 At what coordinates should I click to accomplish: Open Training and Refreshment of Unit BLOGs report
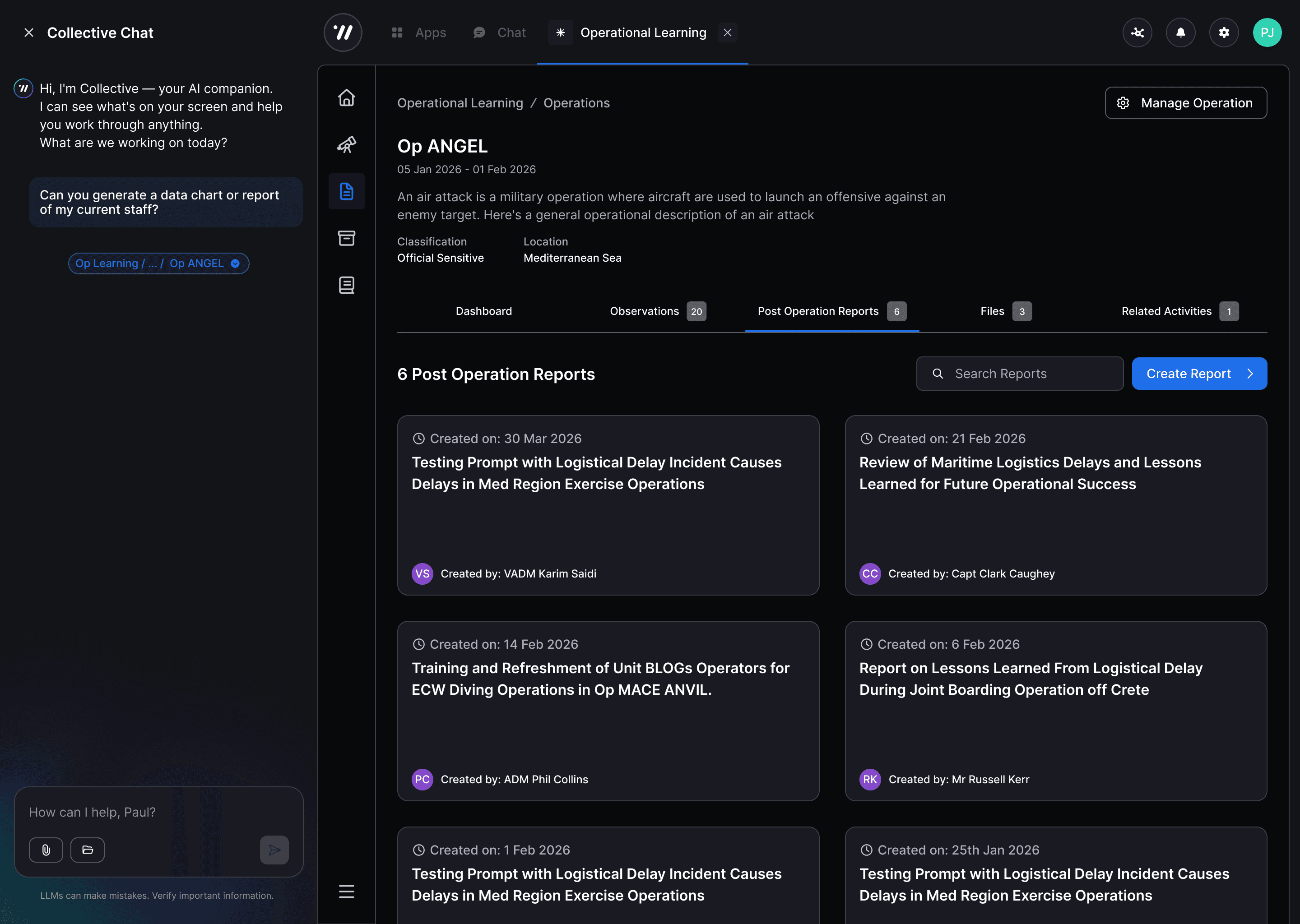pyautogui.click(x=608, y=711)
